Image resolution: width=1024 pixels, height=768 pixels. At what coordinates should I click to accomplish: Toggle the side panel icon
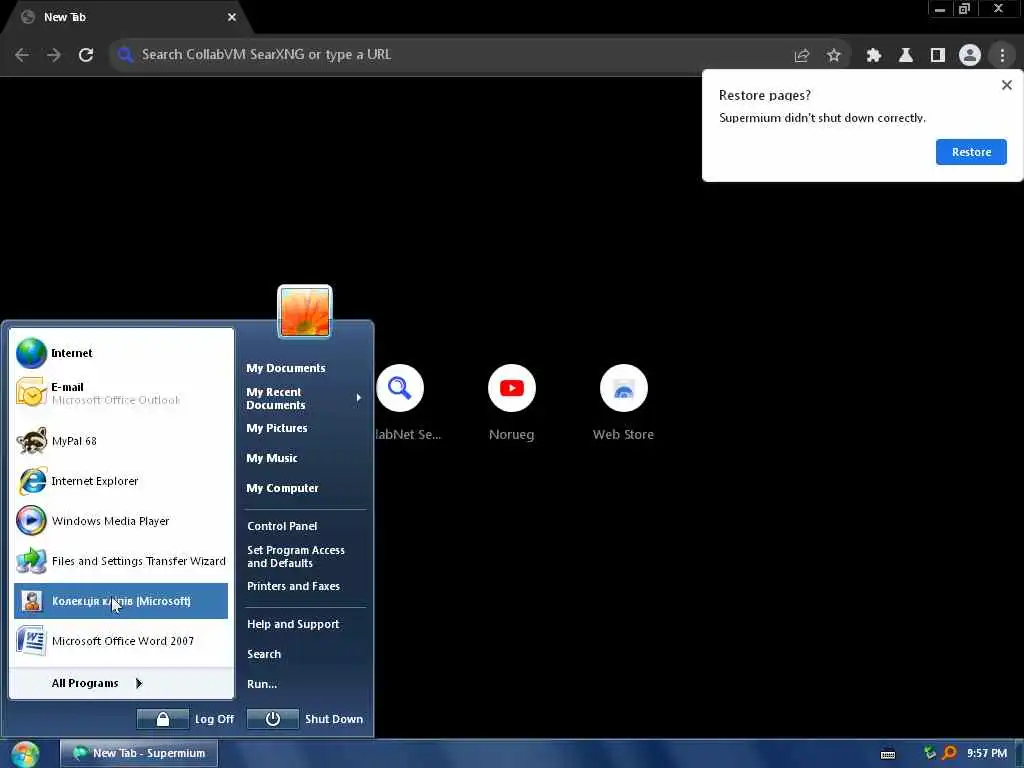938,56
